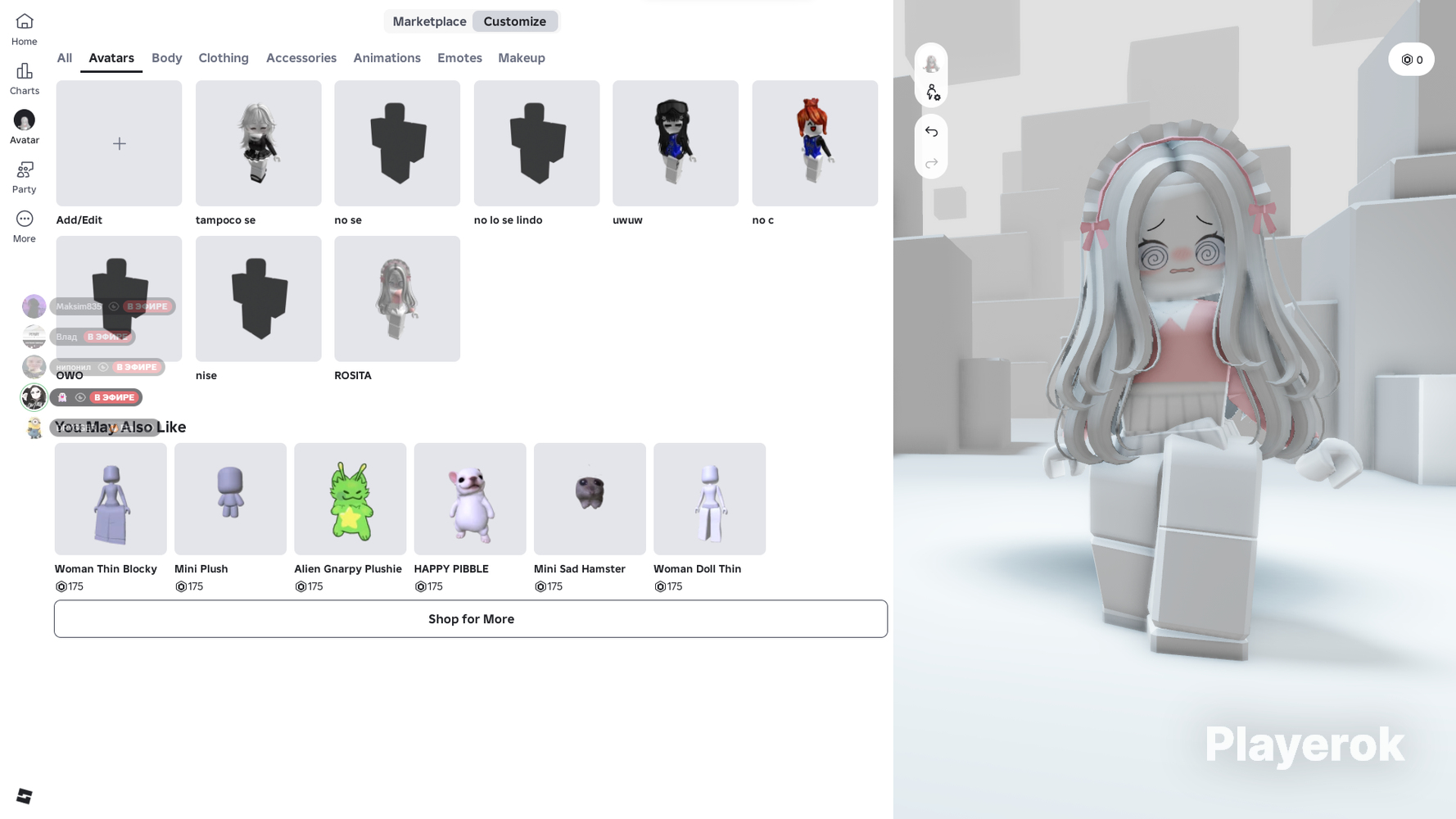Viewport: 1456px width, 819px height.
Task: Select the All tab
Action: [x=65, y=58]
